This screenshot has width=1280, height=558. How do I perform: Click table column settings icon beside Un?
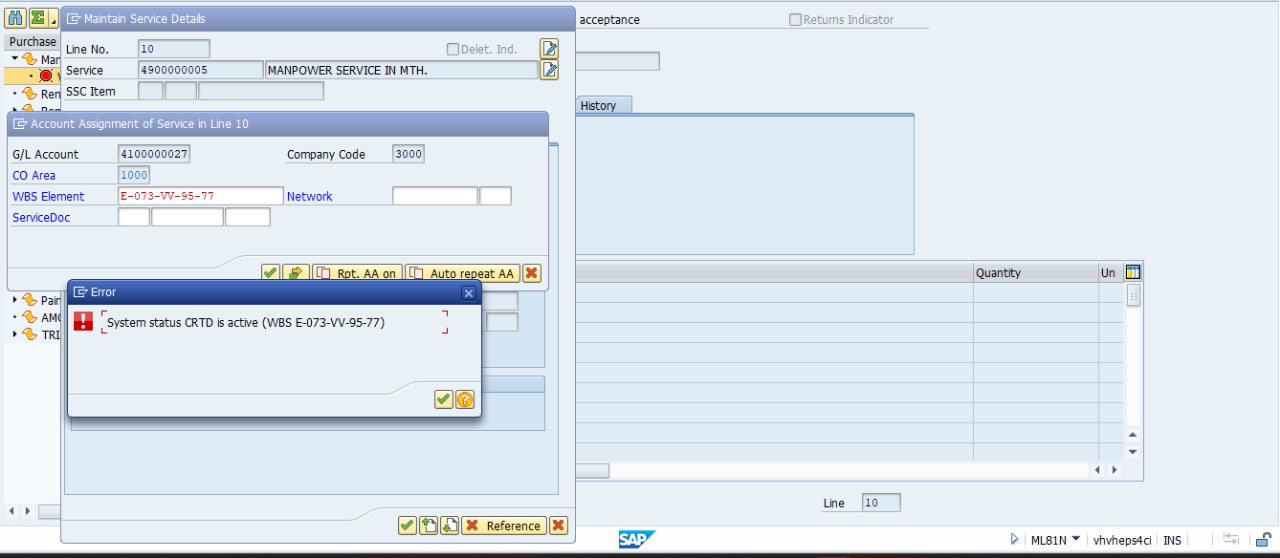[x=1133, y=272]
